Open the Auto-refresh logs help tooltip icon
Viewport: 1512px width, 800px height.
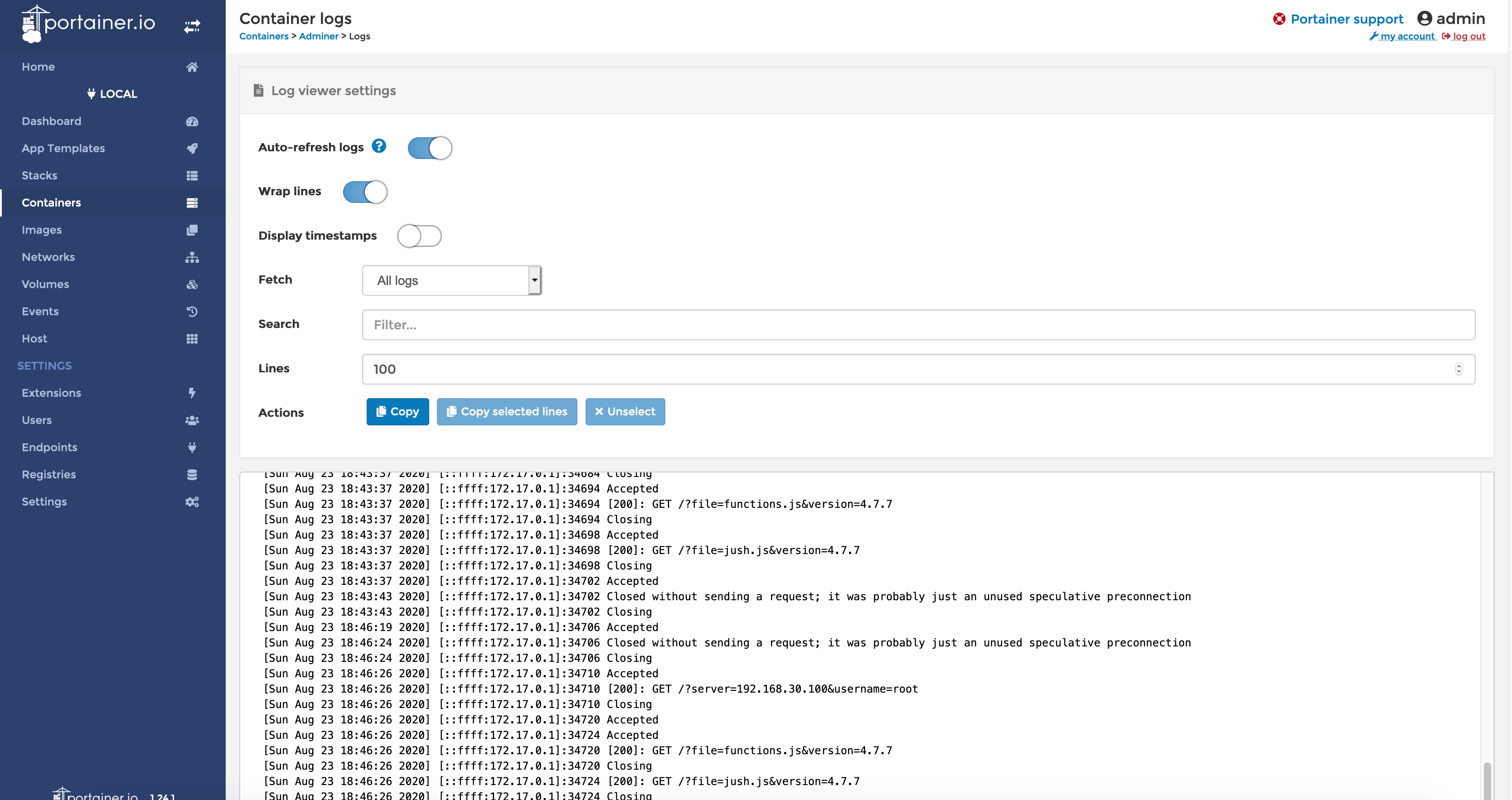[x=379, y=147]
